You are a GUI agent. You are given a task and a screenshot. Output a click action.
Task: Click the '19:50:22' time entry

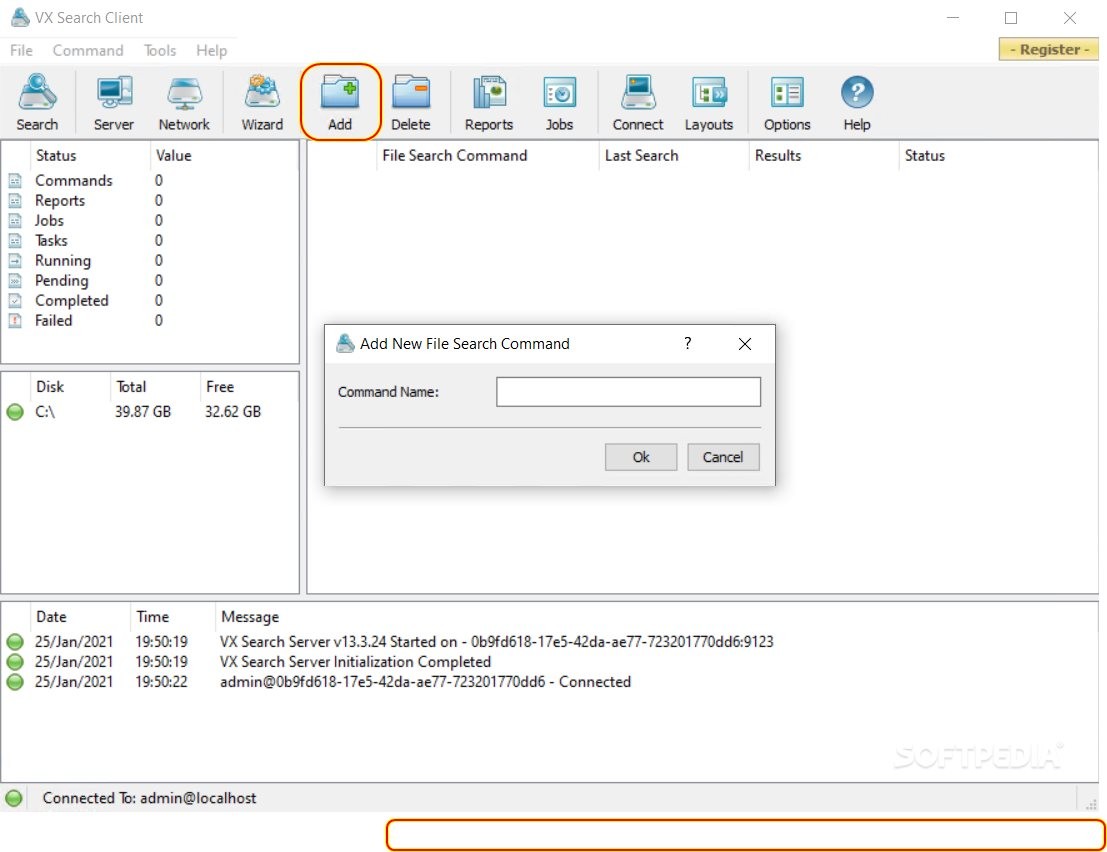(162, 682)
